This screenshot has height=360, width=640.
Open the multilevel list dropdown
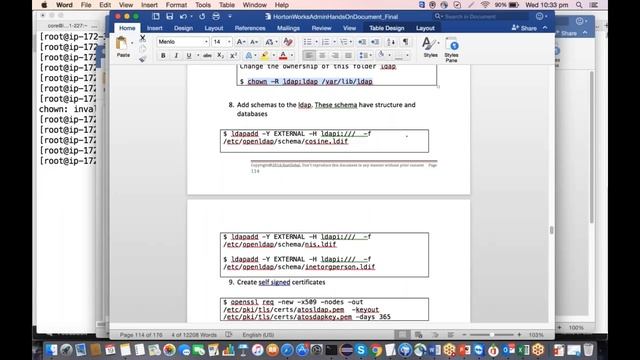click(x=351, y=42)
